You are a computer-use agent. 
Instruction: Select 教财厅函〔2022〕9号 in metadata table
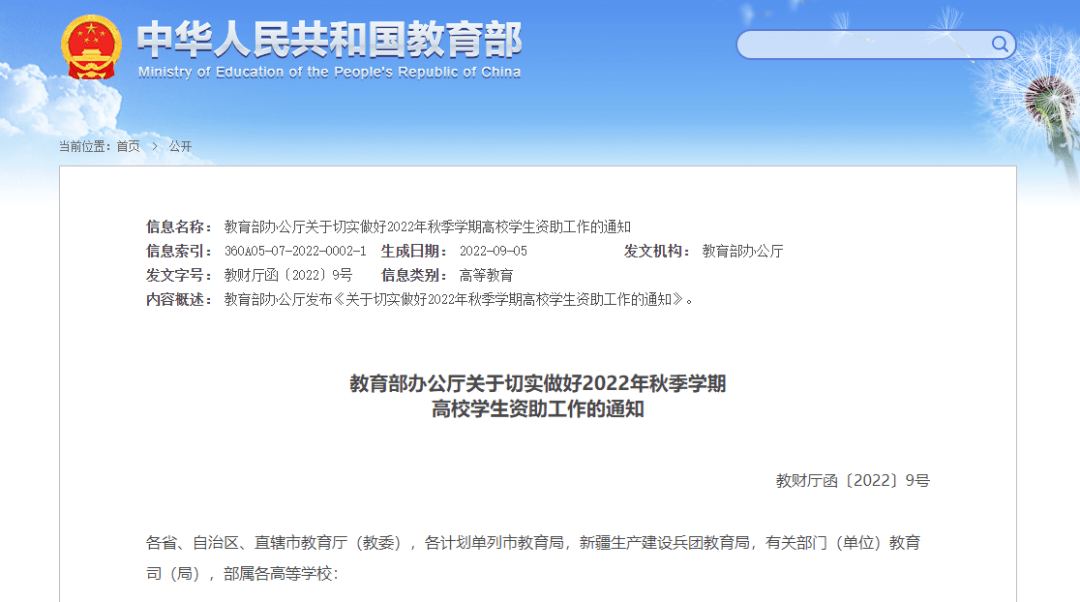288,275
